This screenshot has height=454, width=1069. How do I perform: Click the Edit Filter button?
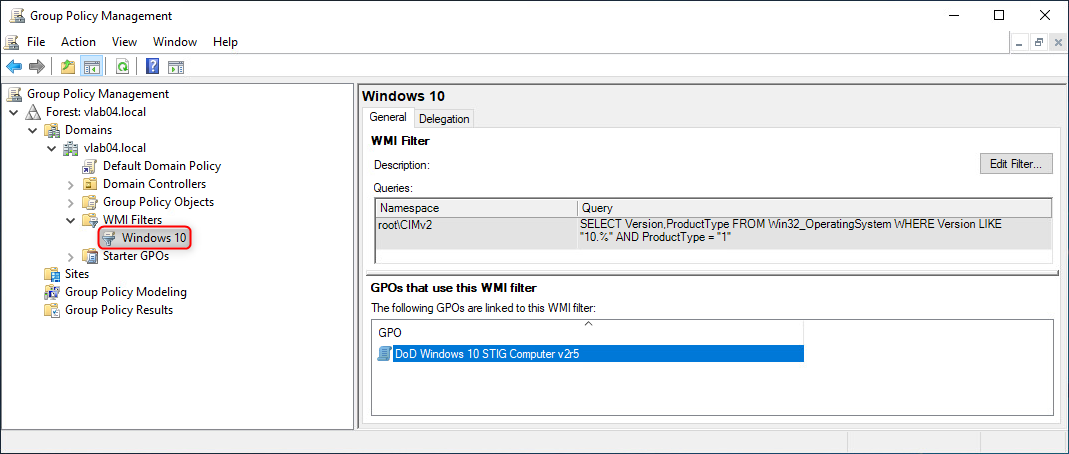click(1015, 164)
